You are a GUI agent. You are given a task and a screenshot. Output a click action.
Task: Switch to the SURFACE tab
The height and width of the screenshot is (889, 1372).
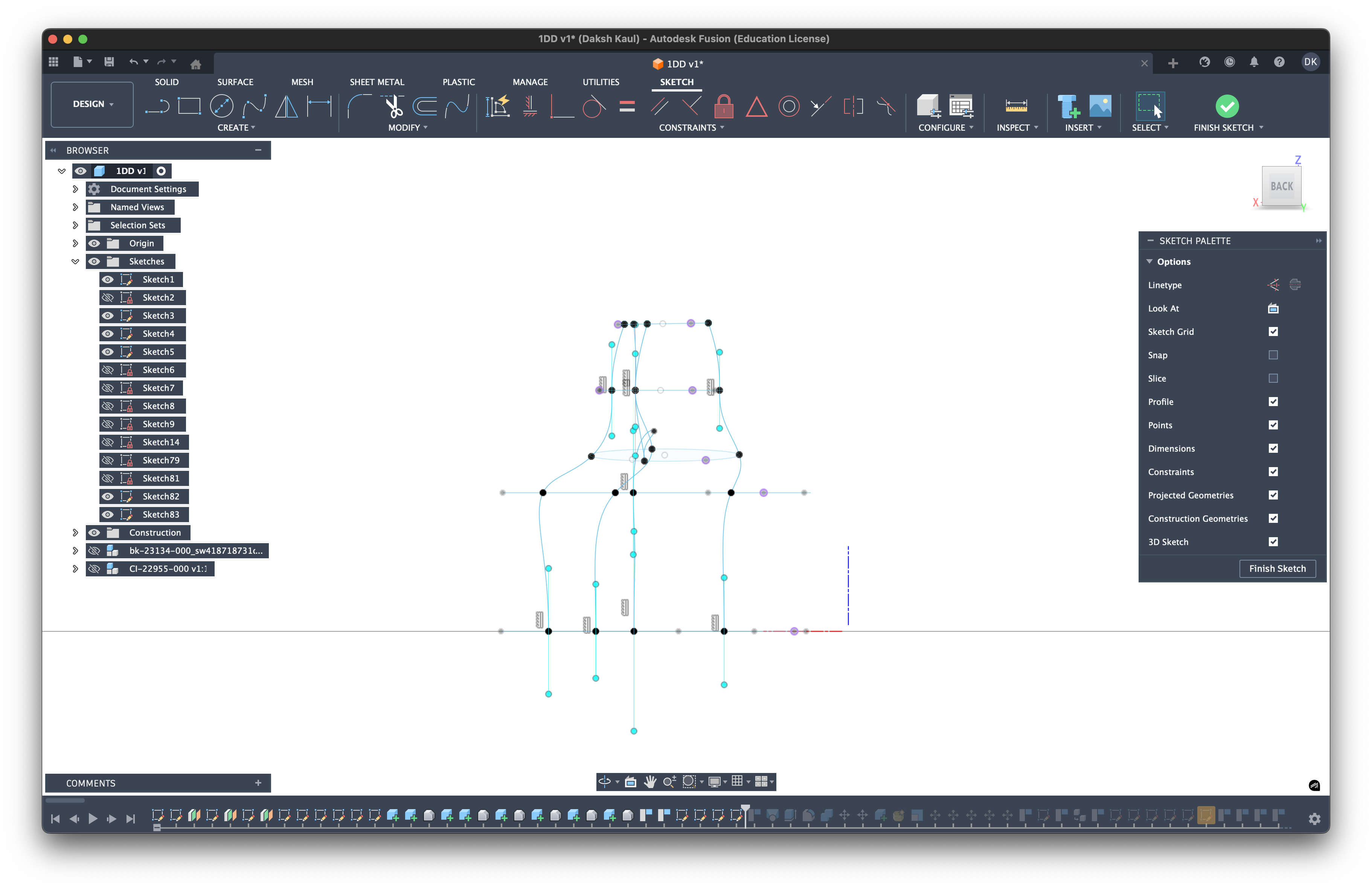point(235,82)
